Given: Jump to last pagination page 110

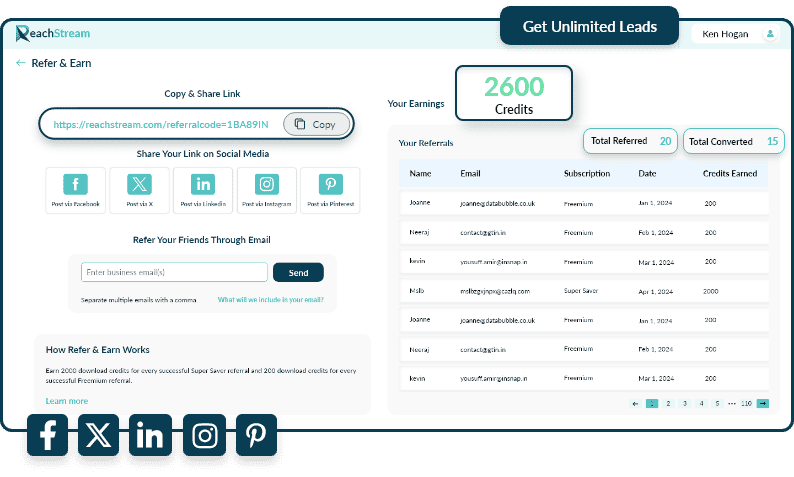Looking at the screenshot, I should click(x=746, y=404).
